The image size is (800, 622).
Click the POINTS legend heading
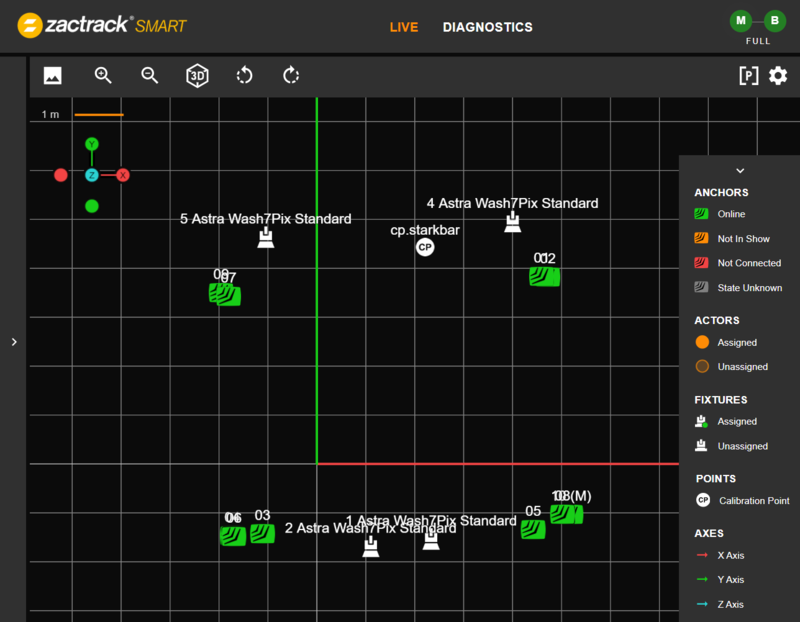point(716,479)
